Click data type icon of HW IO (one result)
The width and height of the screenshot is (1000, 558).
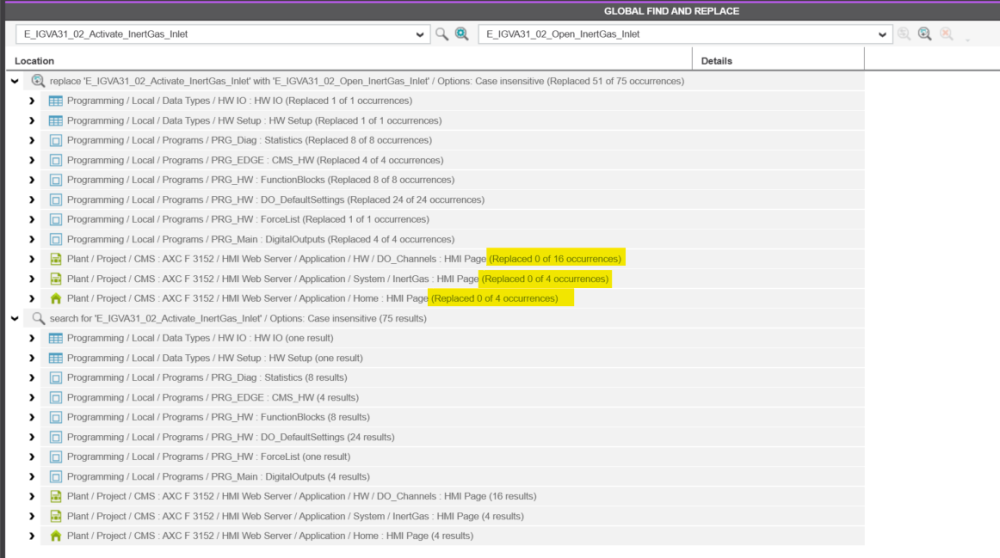pos(56,339)
